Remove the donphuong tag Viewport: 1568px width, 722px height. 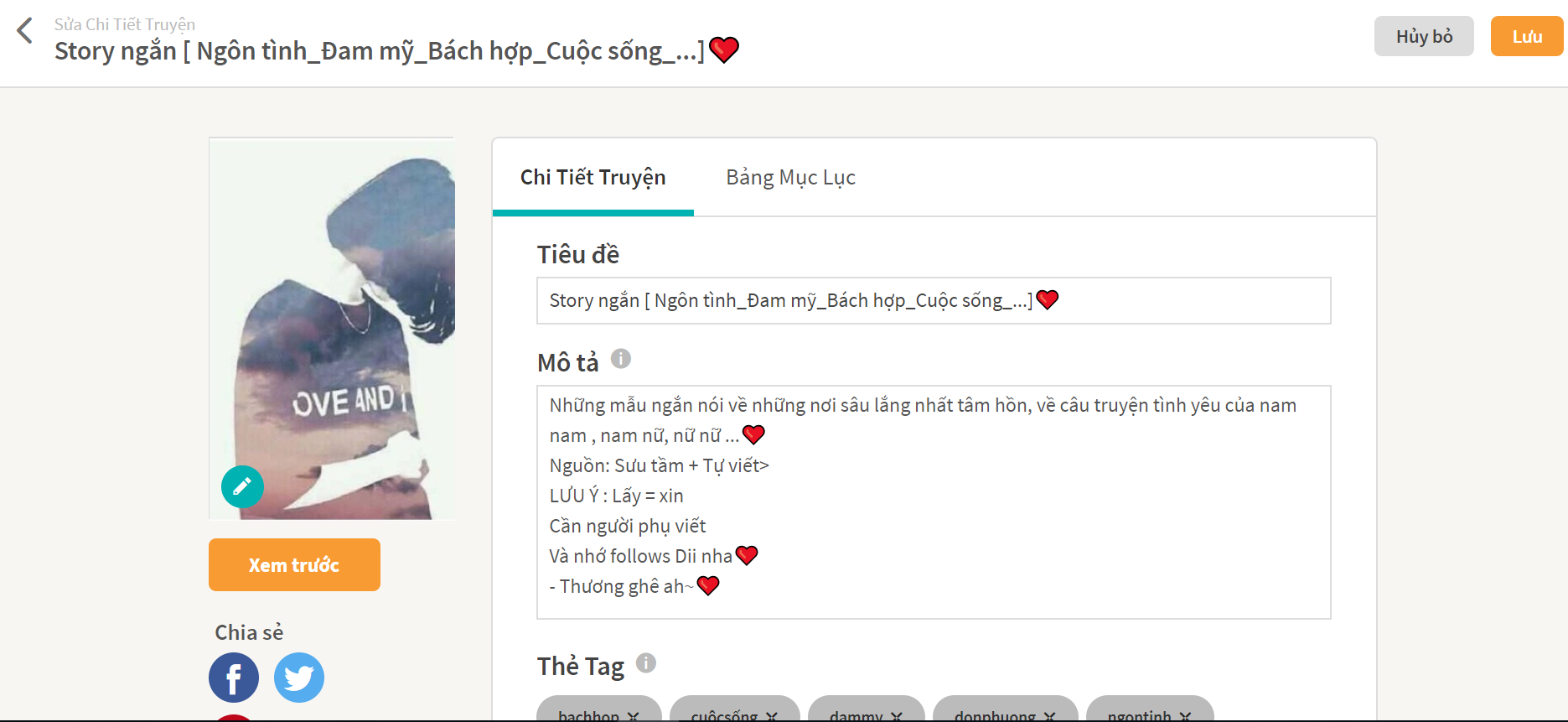1050,716
